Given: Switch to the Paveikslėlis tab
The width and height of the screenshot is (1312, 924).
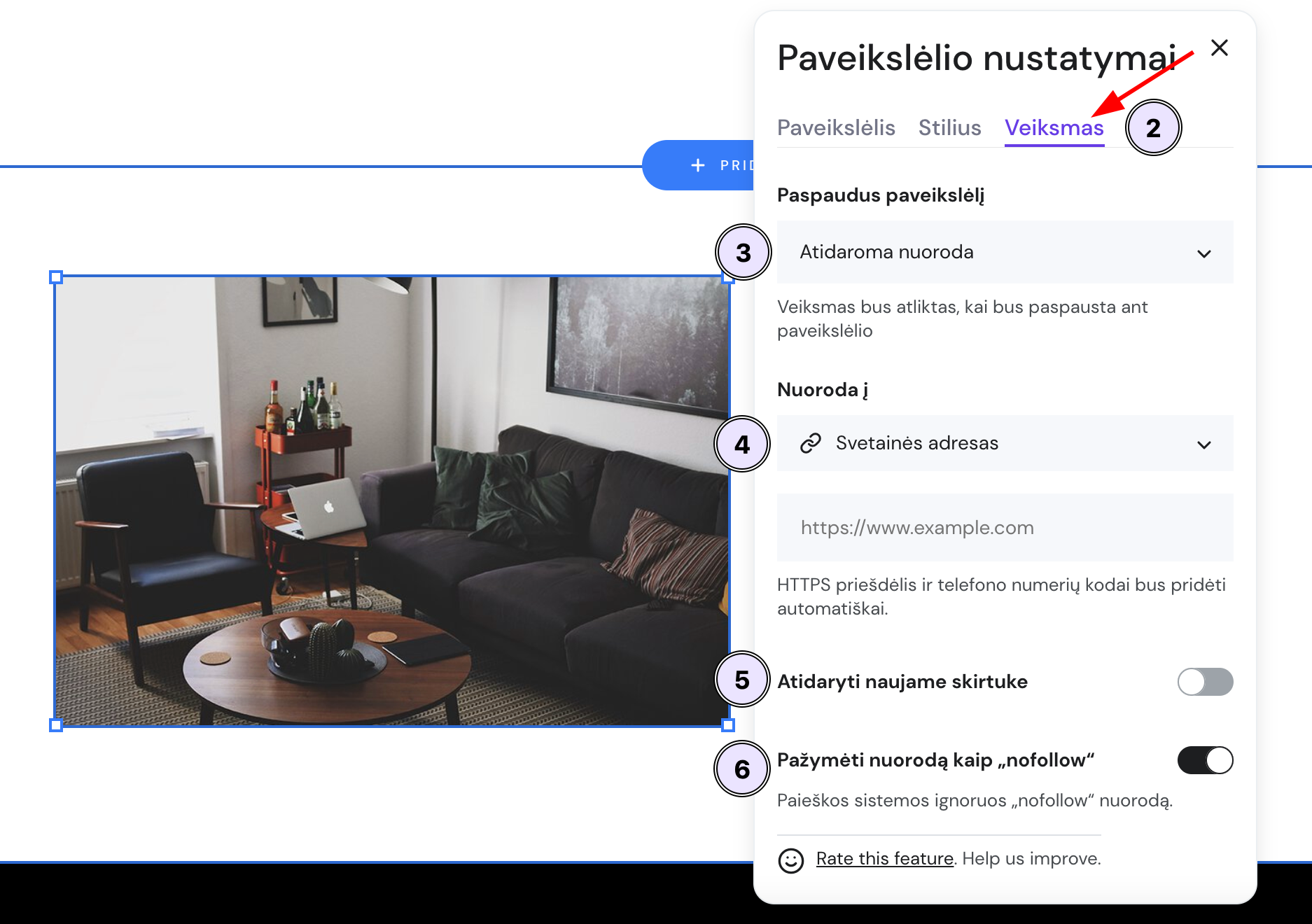Looking at the screenshot, I should coord(836,127).
